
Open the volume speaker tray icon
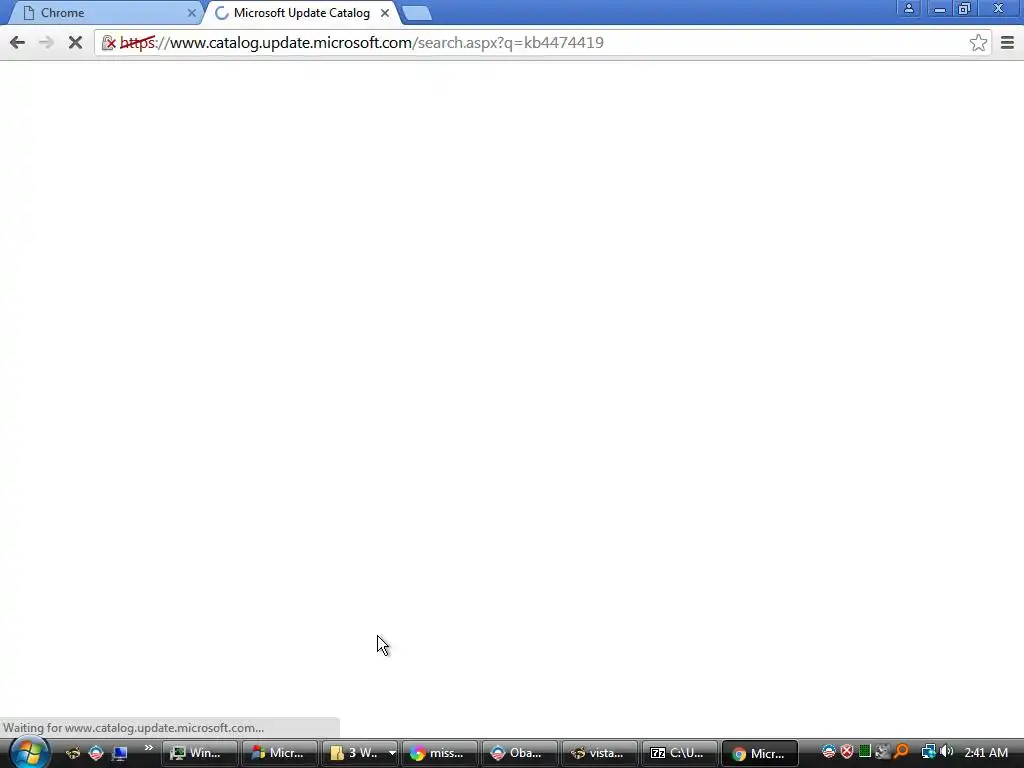click(x=946, y=752)
